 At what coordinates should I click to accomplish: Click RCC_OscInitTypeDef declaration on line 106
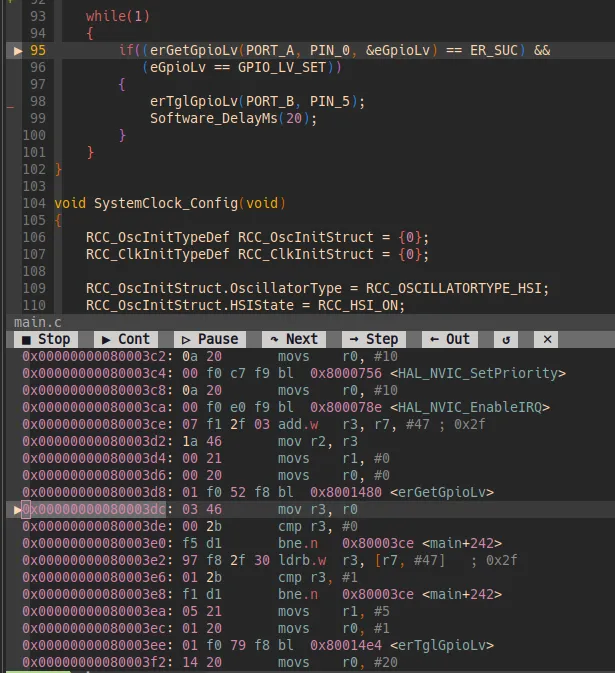point(158,237)
